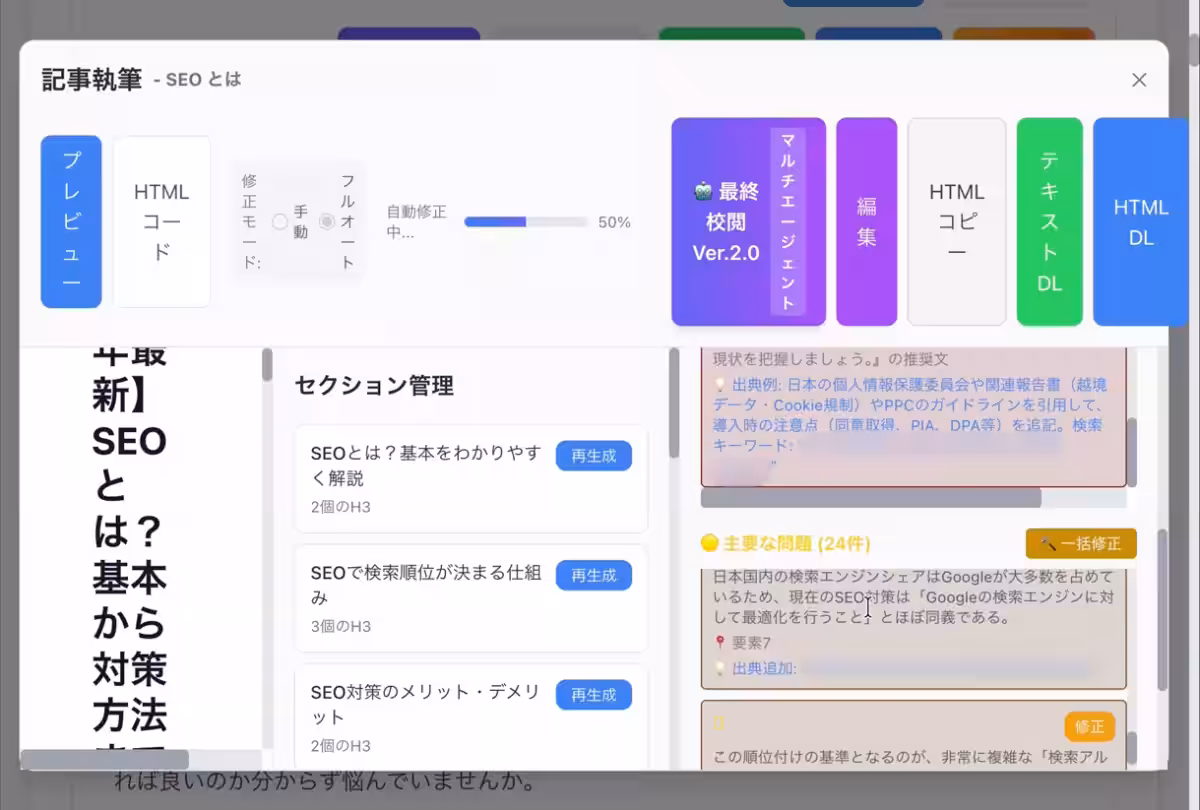The width and height of the screenshot is (1200, 810).
Task: Click the 50% progress percentage label
Action: pos(614,222)
